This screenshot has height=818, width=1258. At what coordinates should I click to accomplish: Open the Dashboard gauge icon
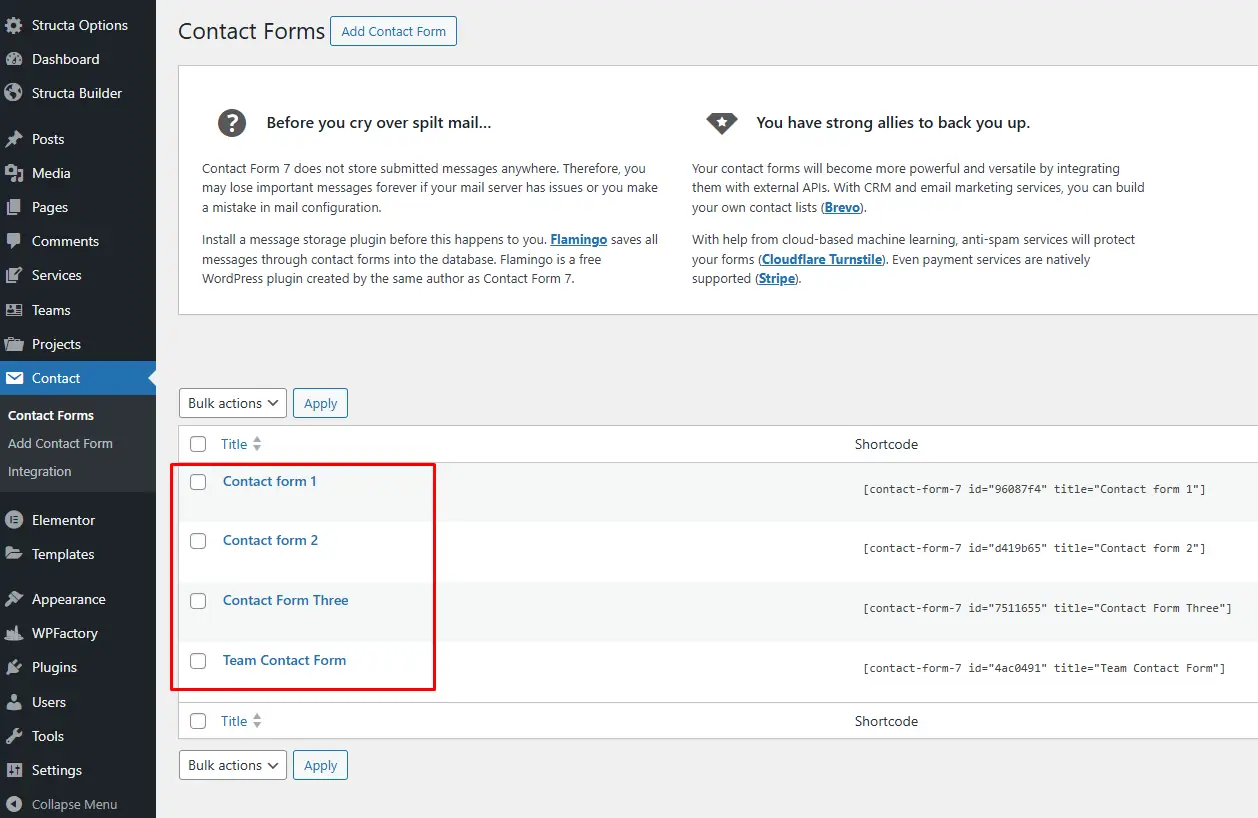click(x=14, y=59)
